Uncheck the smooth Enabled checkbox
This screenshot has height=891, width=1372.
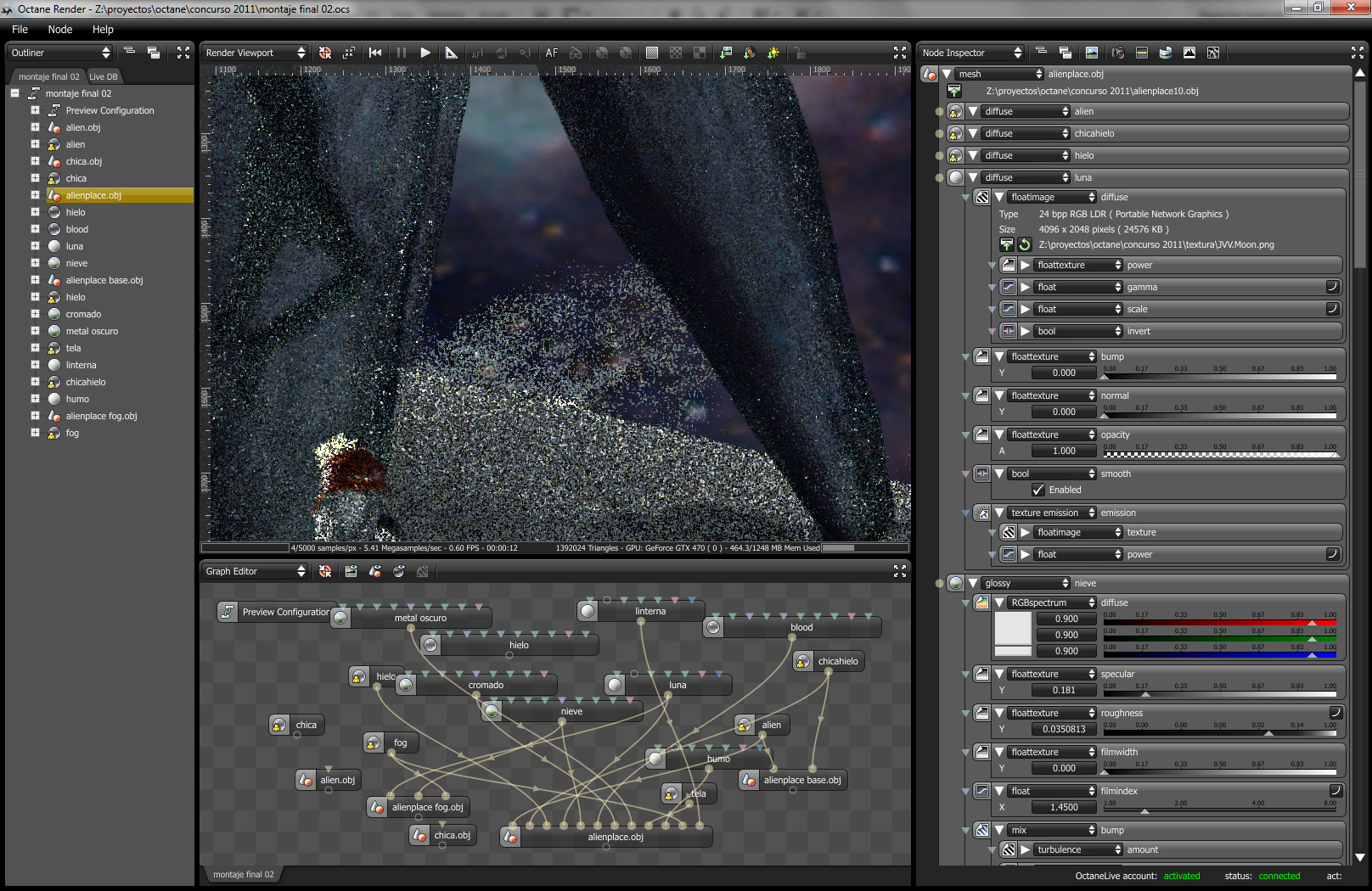pyautogui.click(x=1038, y=490)
